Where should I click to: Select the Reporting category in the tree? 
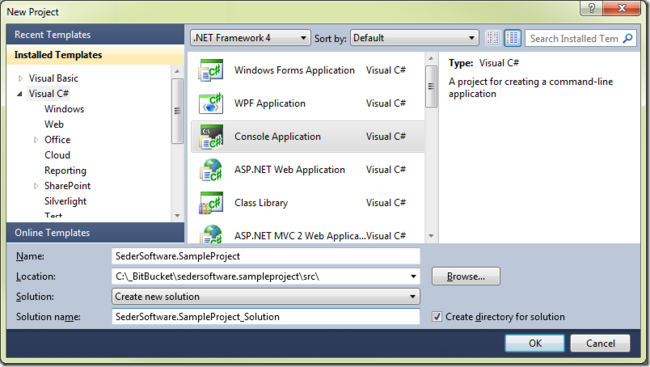65,170
